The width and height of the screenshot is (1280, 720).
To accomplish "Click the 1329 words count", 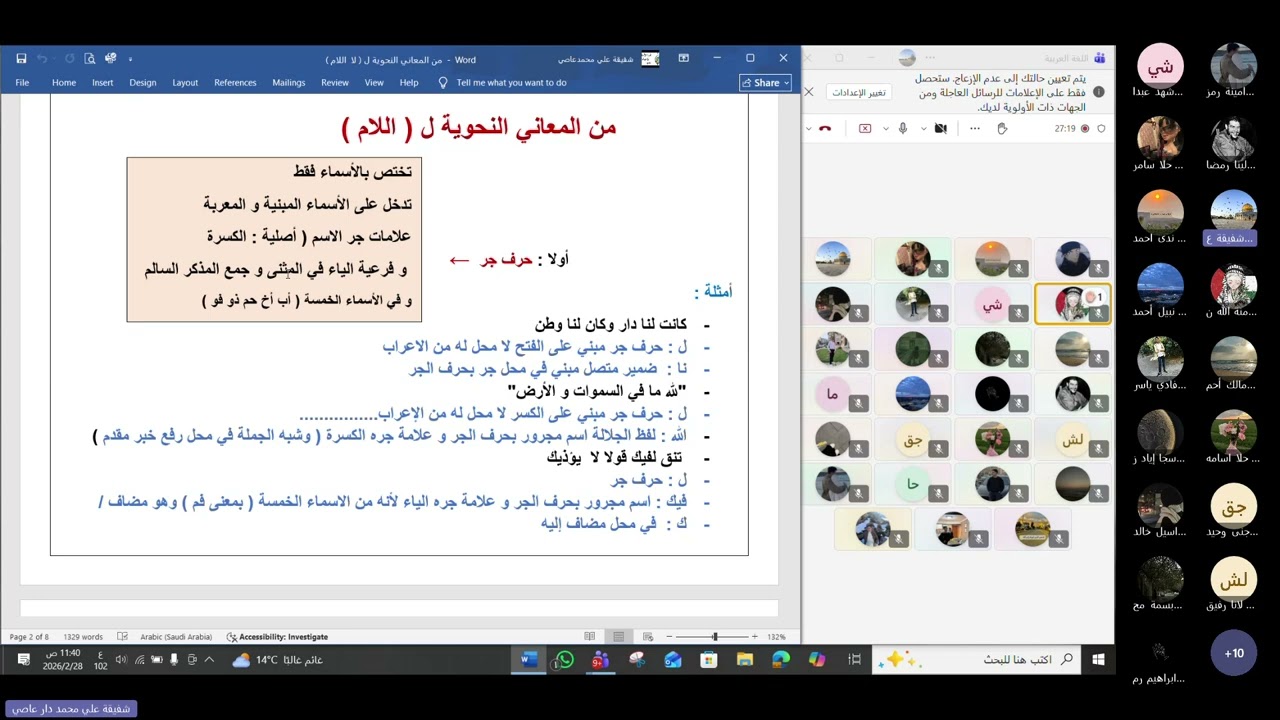I will (83, 636).
